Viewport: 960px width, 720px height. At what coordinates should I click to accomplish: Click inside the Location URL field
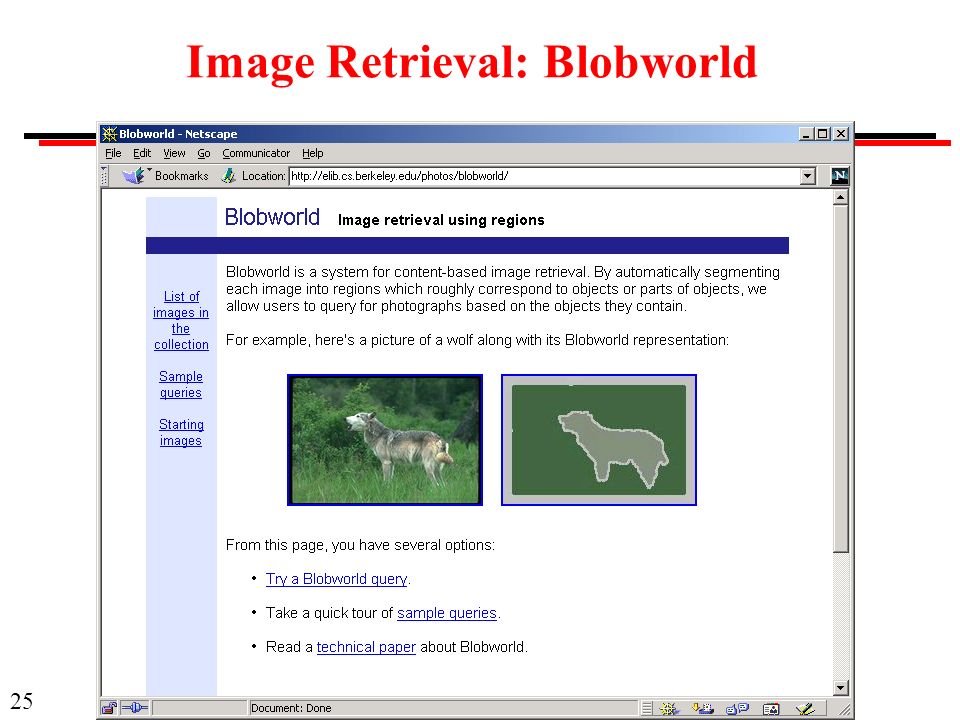click(x=544, y=176)
